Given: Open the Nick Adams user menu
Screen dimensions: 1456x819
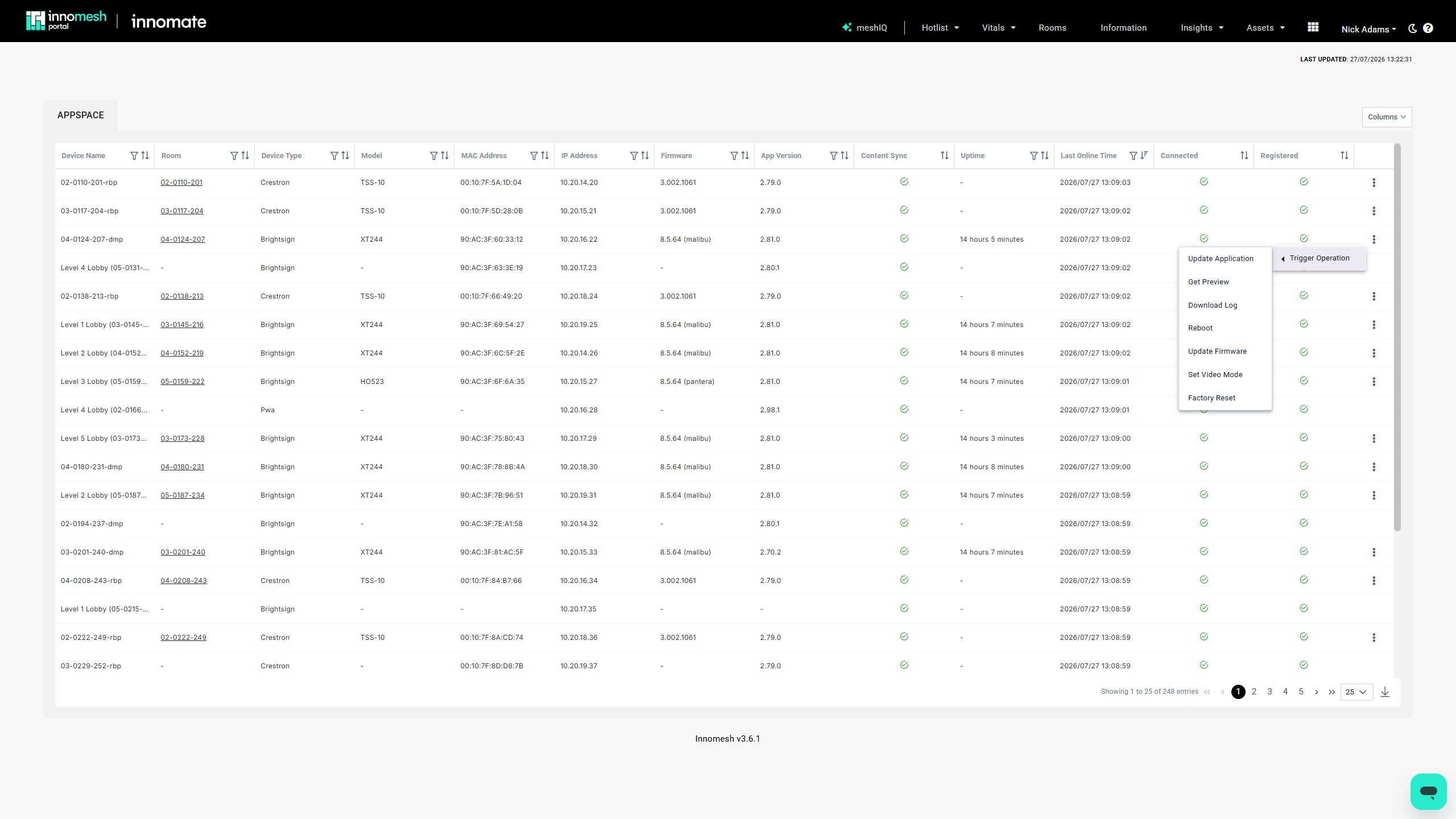Looking at the screenshot, I should [1368, 29].
